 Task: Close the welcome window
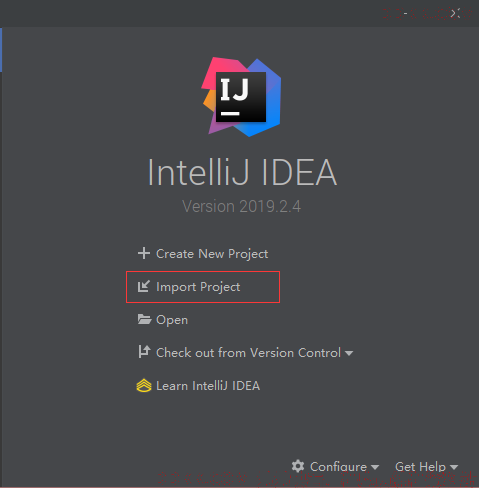click(455, 13)
